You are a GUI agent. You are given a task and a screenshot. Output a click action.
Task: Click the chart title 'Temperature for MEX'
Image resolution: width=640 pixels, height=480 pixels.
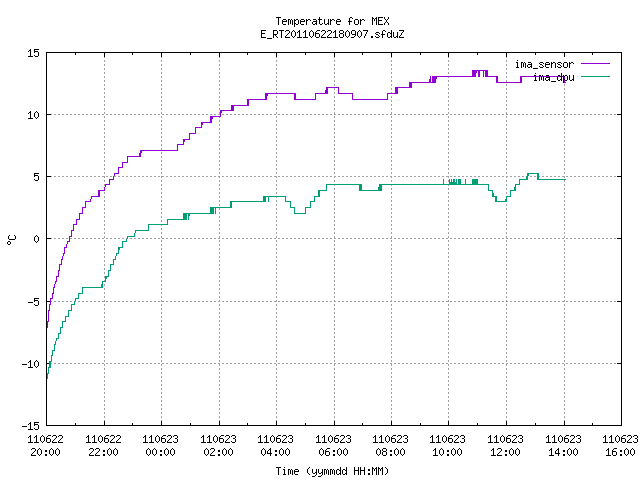click(x=332, y=21)
